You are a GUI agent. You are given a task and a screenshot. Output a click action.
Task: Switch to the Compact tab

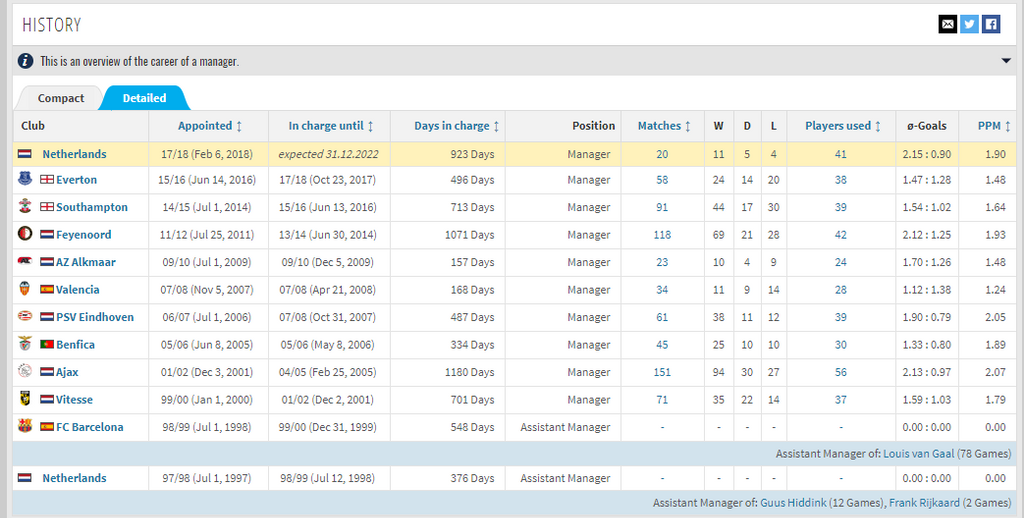point(61,98)
